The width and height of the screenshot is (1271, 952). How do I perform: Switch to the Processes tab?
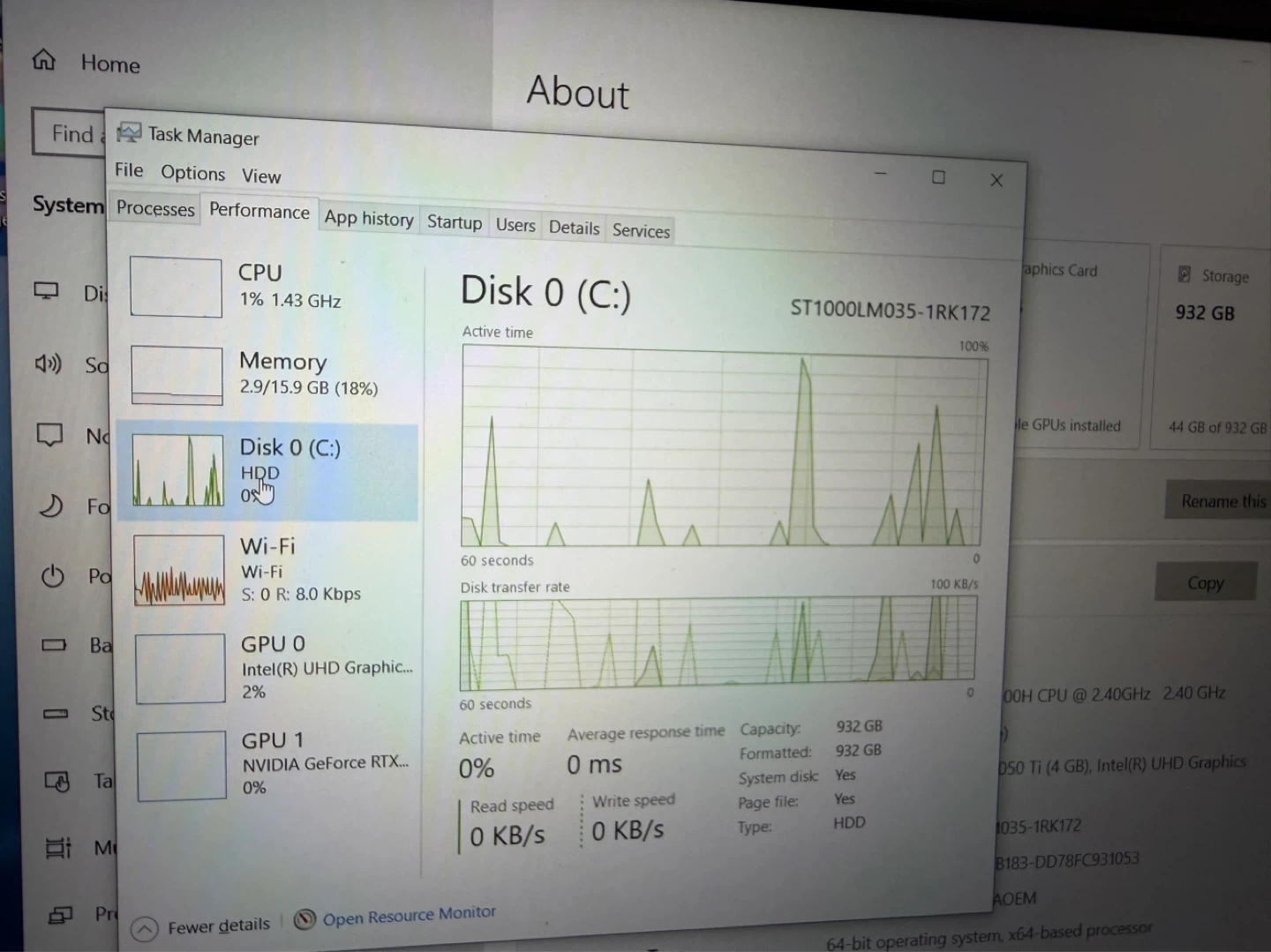155,209
